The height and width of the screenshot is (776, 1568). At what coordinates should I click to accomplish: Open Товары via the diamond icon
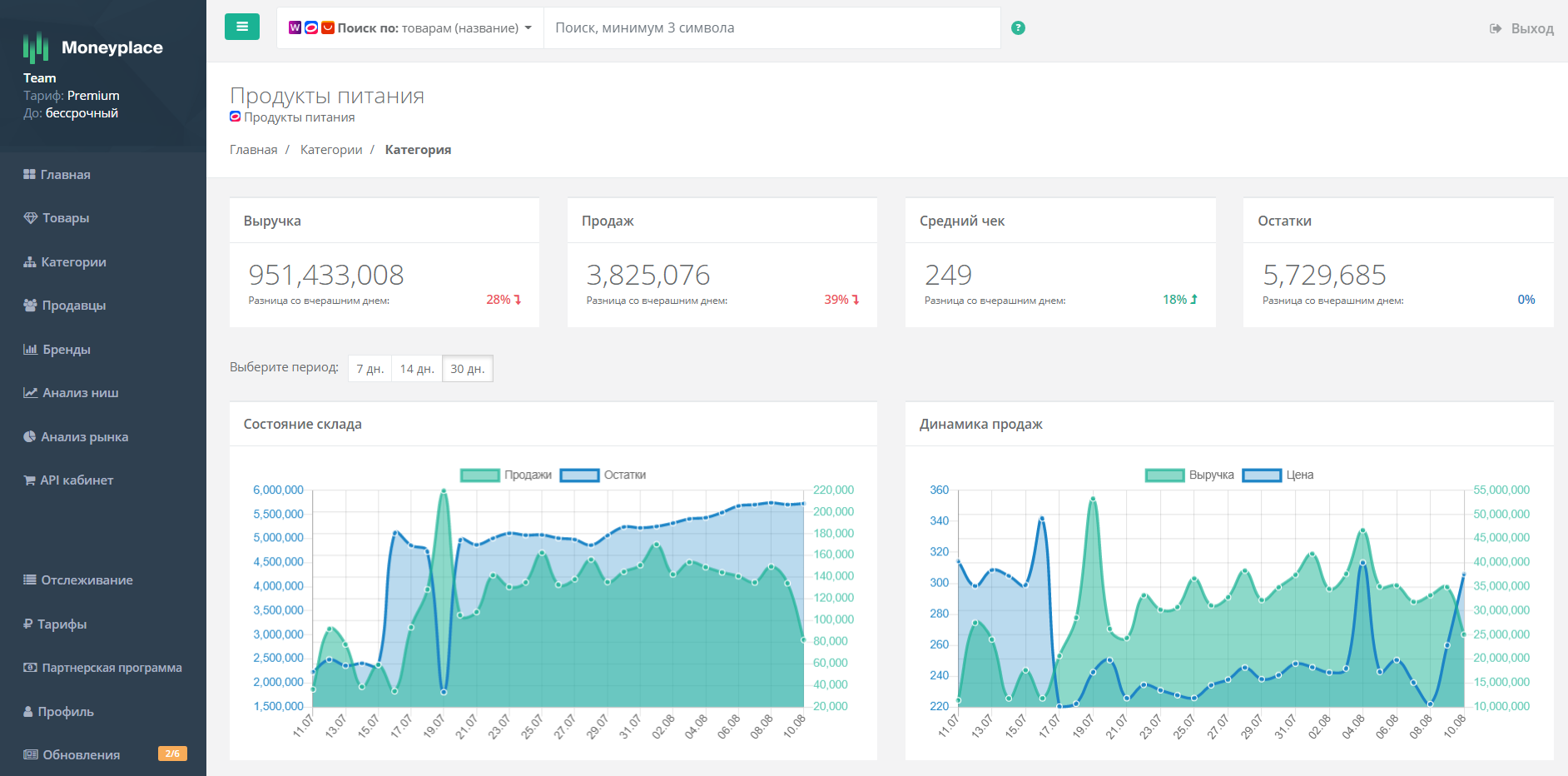click(31, 218)
